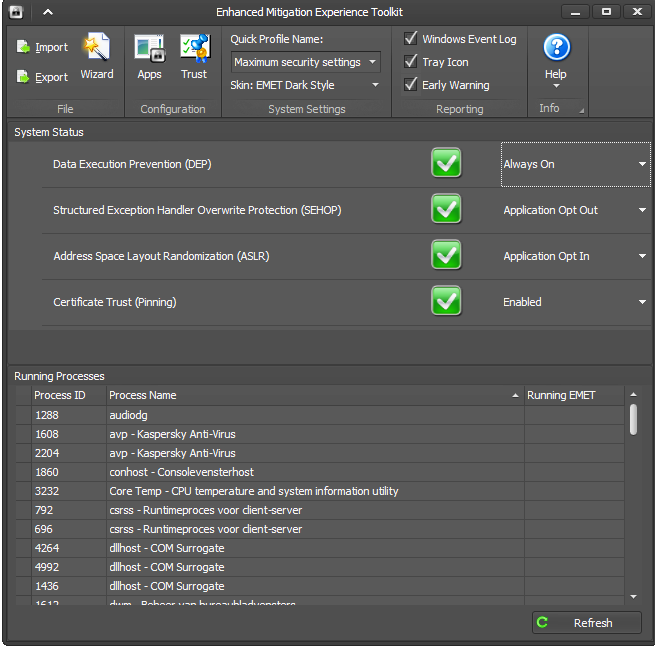Select the audiodg process row
The width and height of the screenshot is (655, 647).
click(320, 415)
